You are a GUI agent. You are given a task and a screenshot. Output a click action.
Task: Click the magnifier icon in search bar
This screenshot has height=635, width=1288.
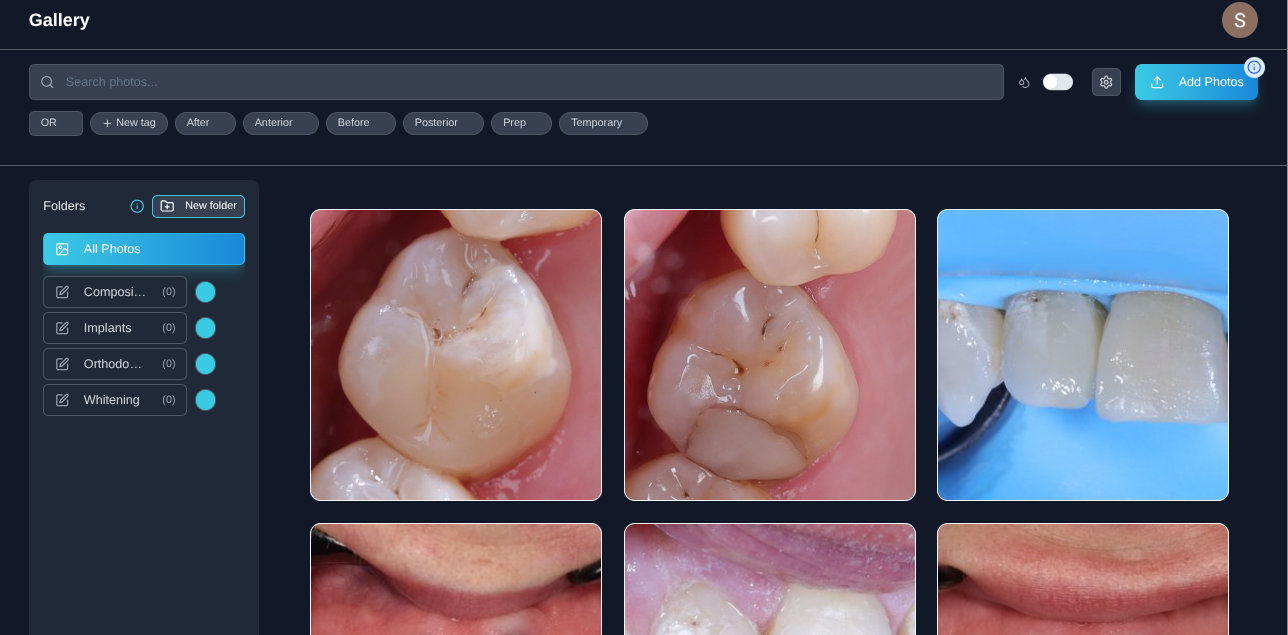coord(47,82)
